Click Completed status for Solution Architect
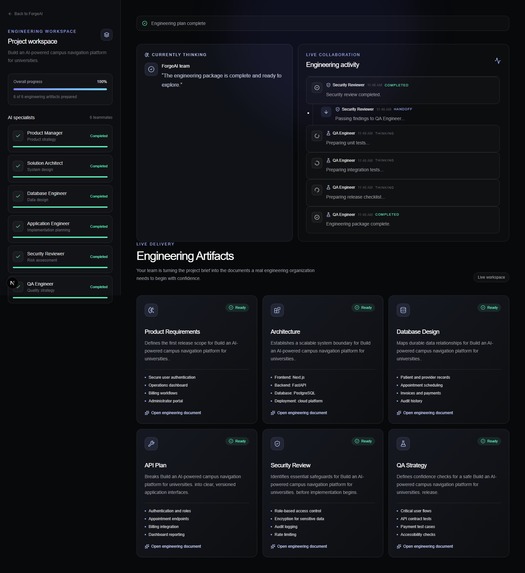Image resolution: width=525 pixels, height=573 pixels. click(99, 166)
